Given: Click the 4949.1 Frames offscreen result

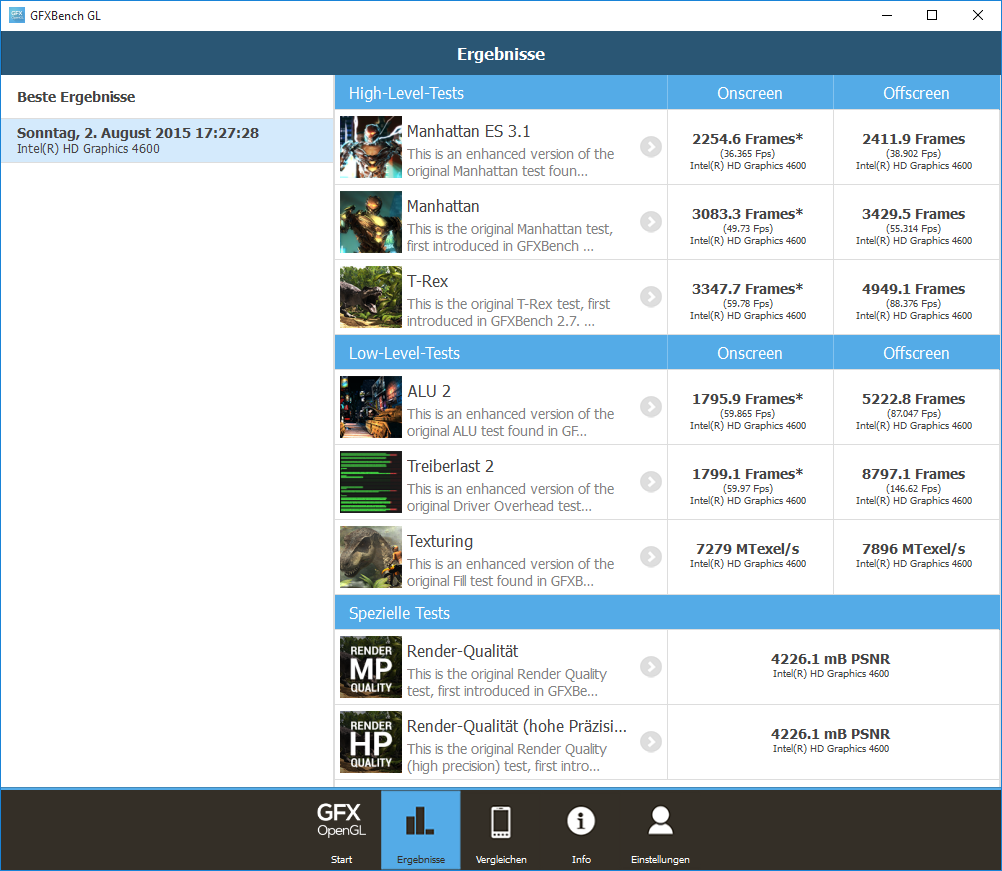Looking at the screenshot, I should 914,289.
